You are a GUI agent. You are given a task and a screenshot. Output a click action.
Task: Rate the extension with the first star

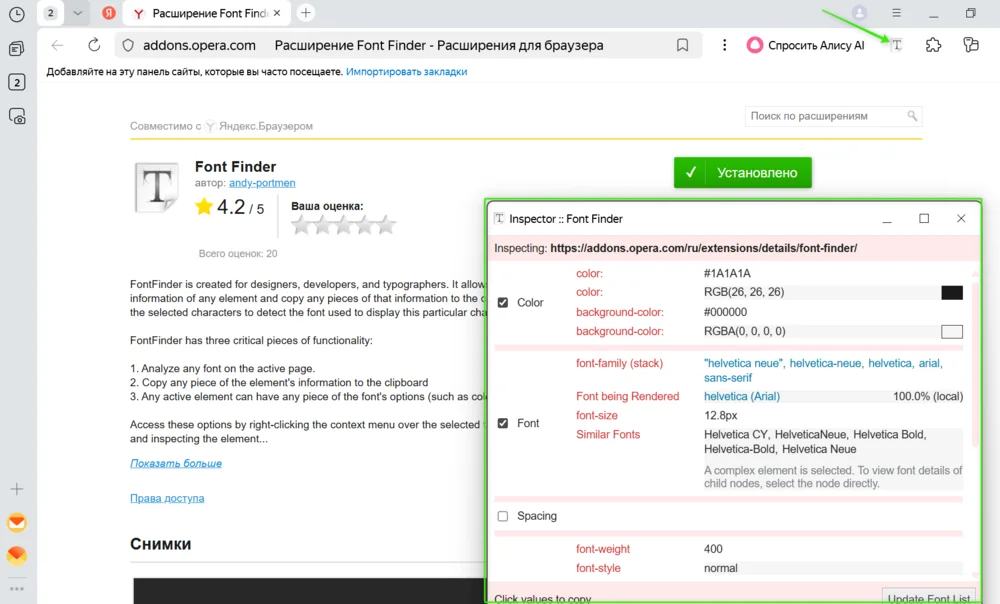(301, 225)
